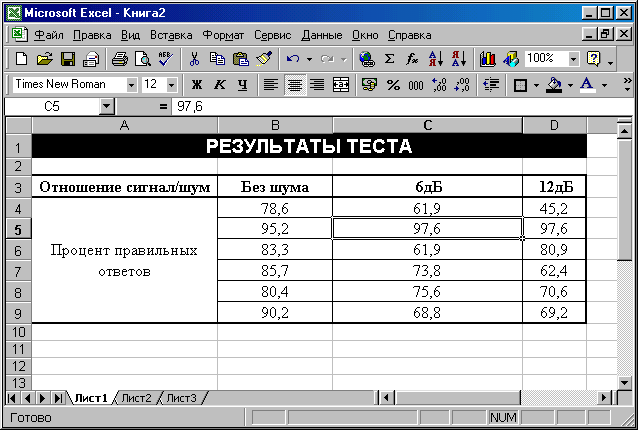Viewport: 638px width, 430px height.
Task: Apply fill color paint bucket
Action: 554,85
